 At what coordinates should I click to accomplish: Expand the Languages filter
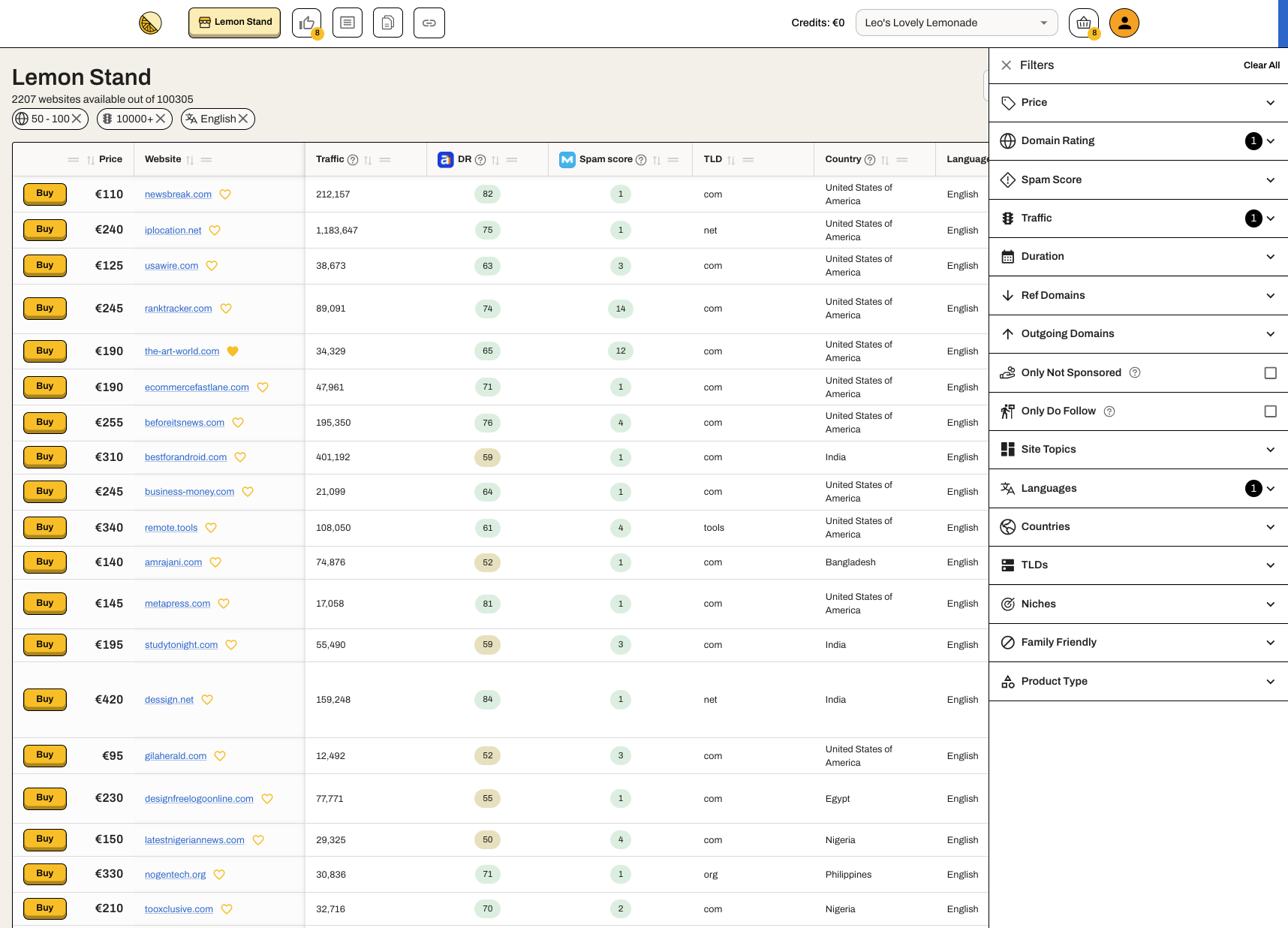tap(1139, 489)
